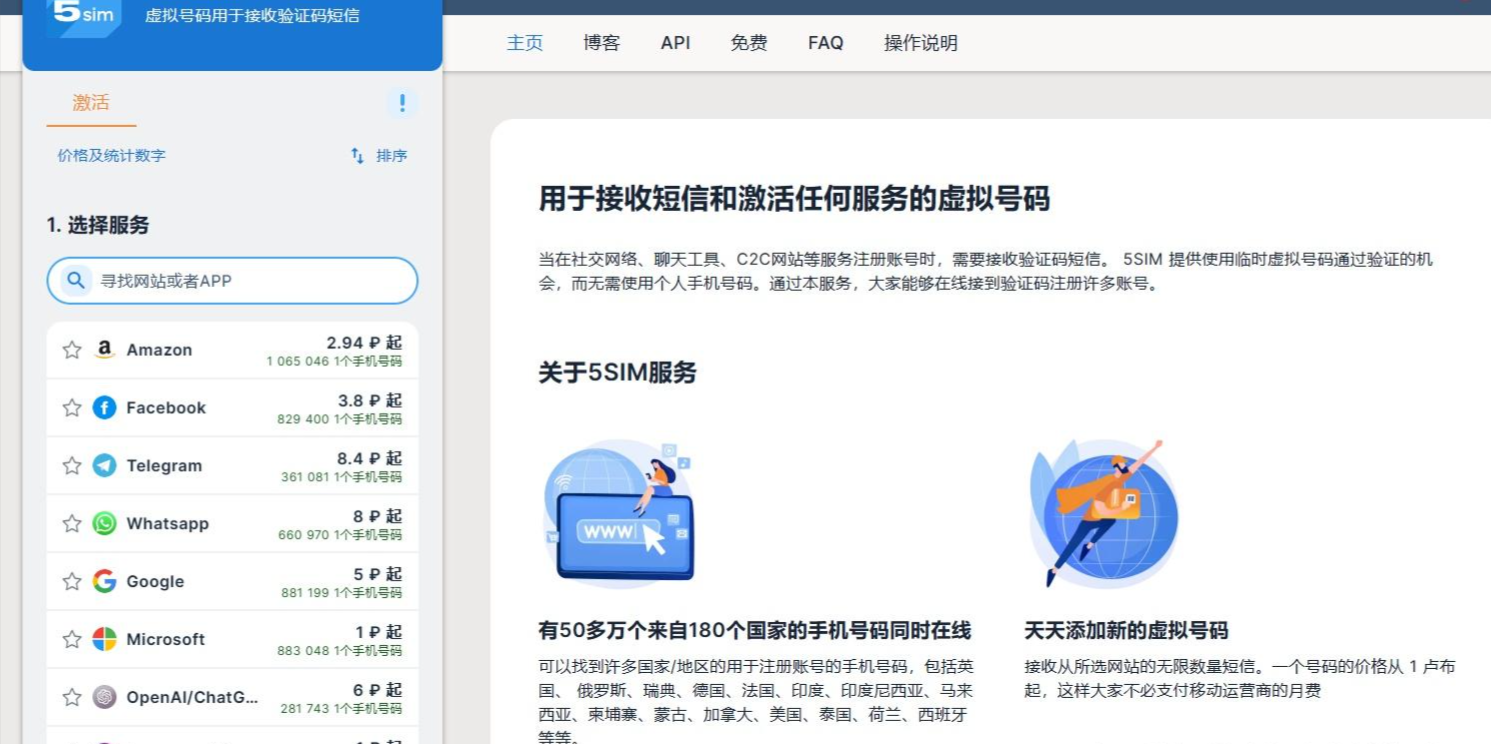Favorite Amazon with its star

(x=72, y=350)
